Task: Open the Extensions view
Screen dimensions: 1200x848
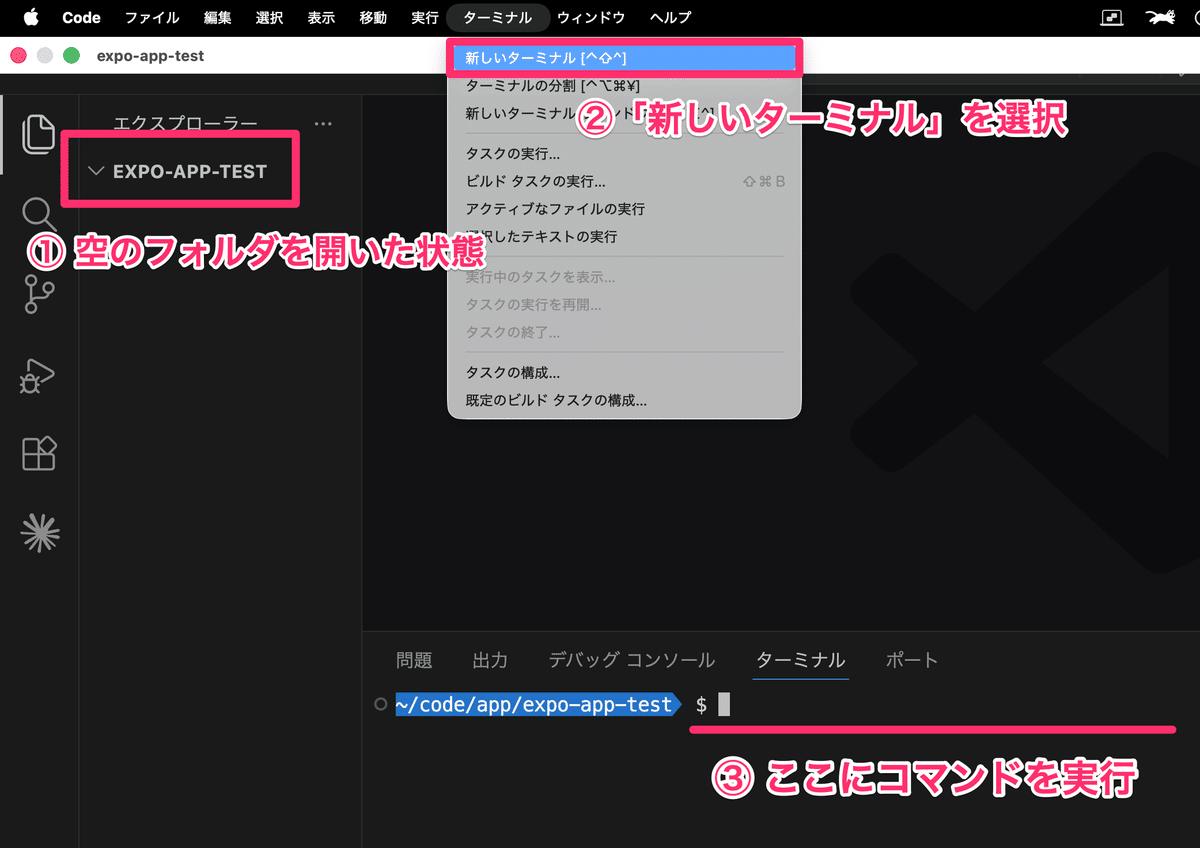Action: click(39, 454)
